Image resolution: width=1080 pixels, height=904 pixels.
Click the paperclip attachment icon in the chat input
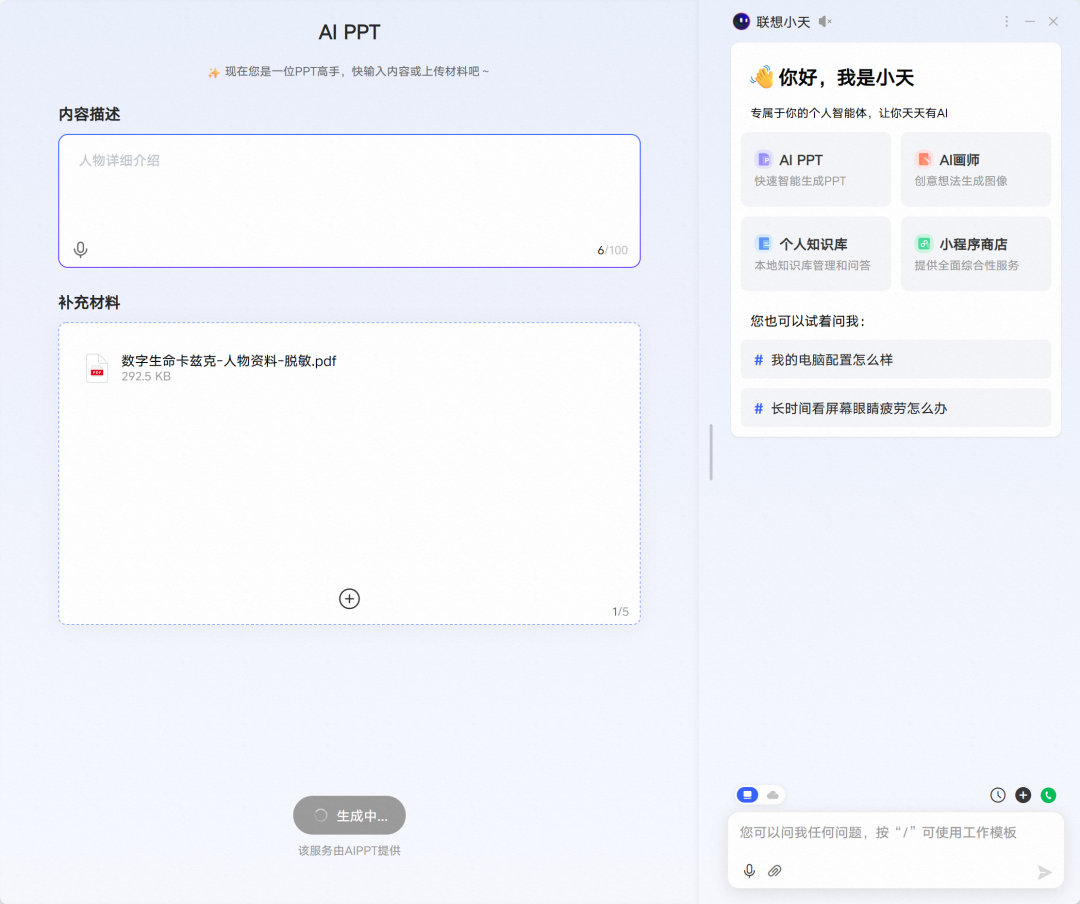[774, 871]
